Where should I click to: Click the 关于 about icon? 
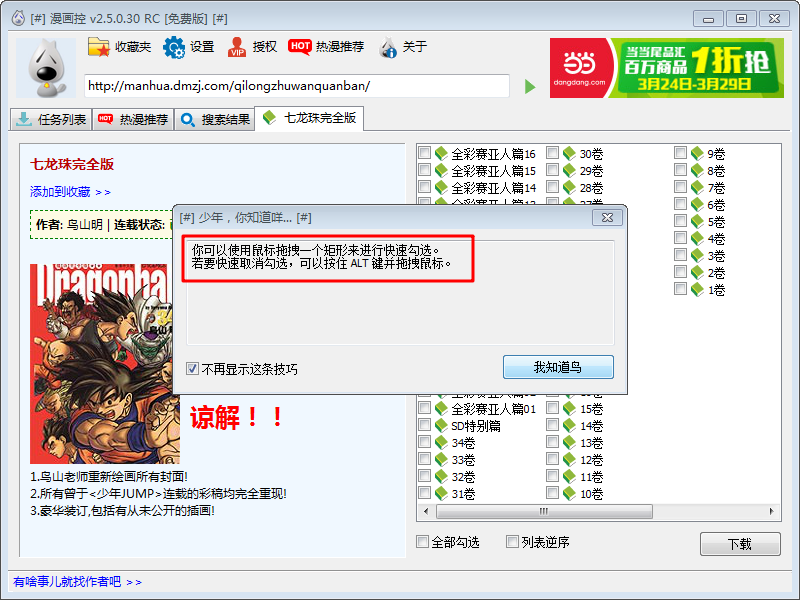coord(388,47)
